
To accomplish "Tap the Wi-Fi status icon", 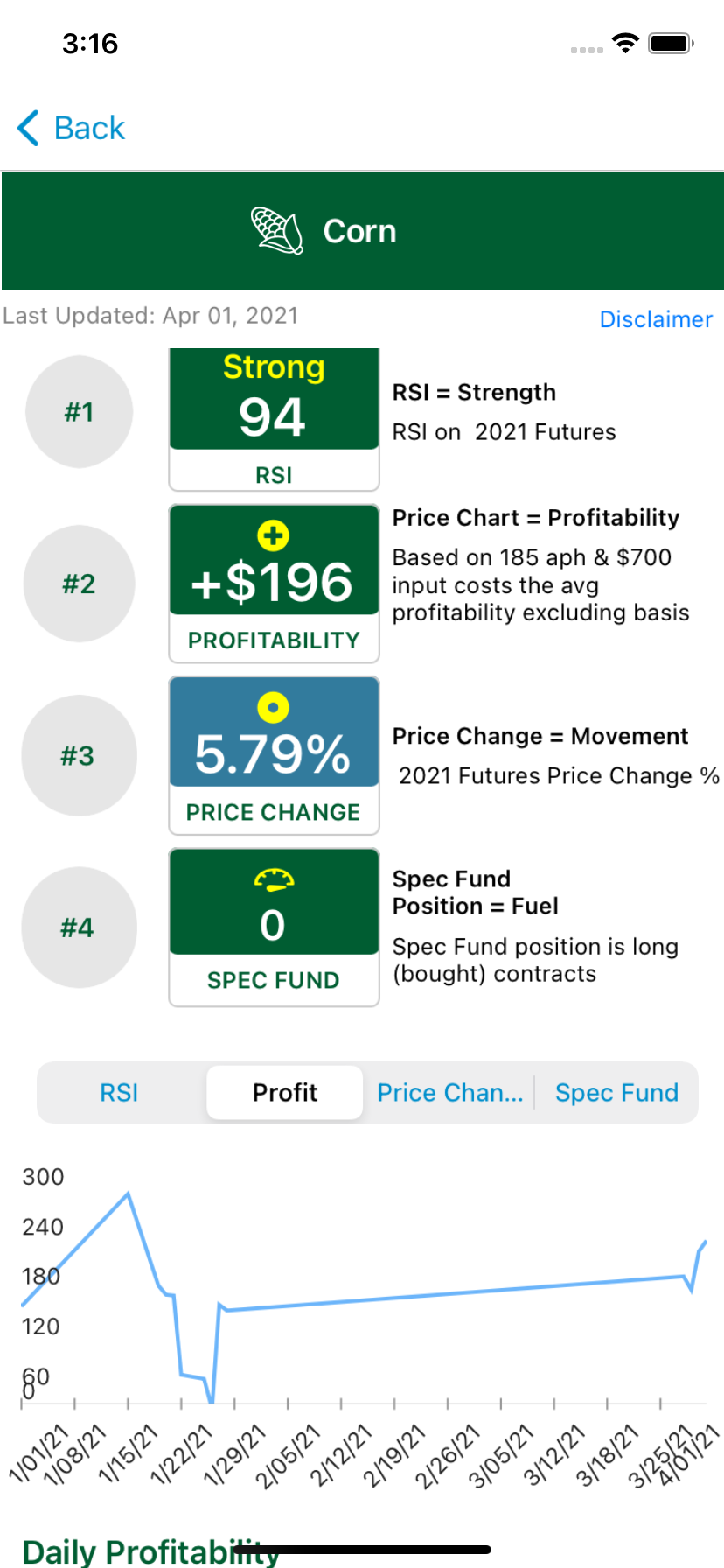I will point(625,43).
